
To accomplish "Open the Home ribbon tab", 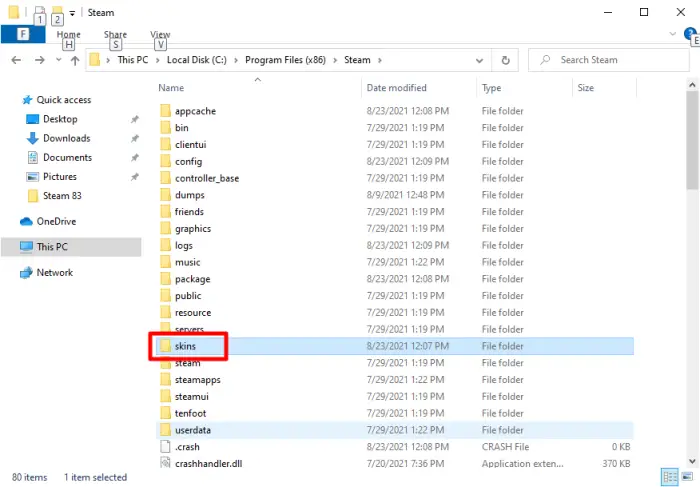I will pos(68,34).
